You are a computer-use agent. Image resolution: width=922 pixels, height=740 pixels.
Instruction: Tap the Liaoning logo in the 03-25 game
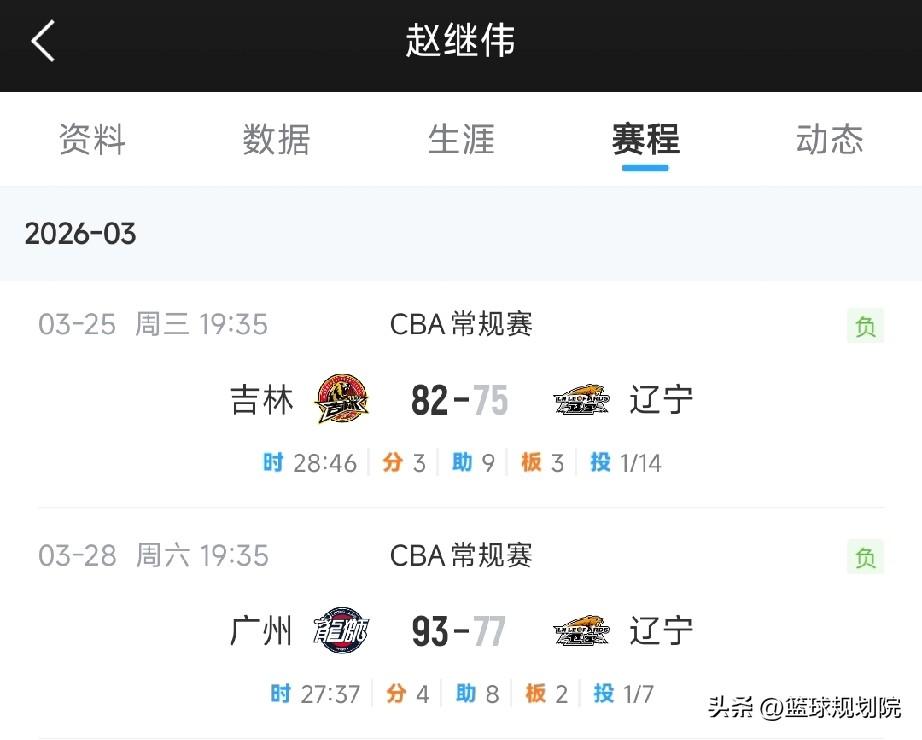(x=582, y=400)
